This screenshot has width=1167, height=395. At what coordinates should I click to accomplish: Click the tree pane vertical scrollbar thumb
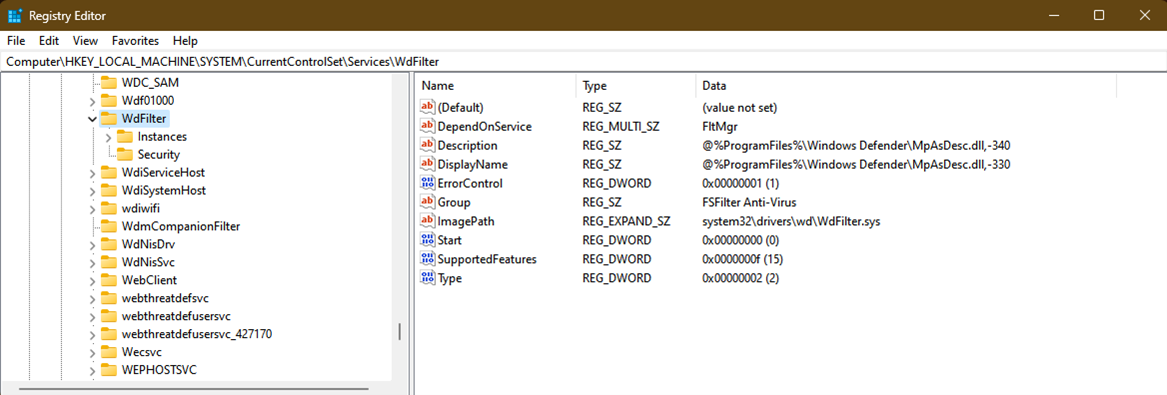click(400, 331)
